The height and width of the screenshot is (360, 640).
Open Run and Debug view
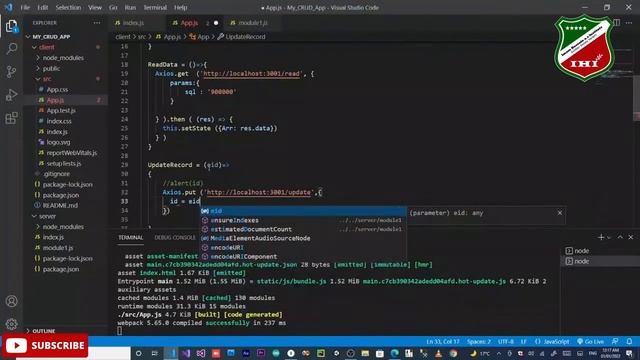point(11,95)
